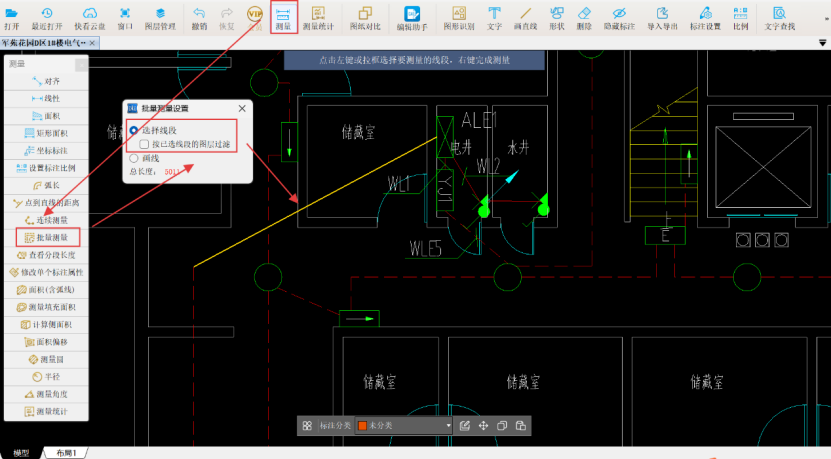Select the 选择线段 radio option
The width and height of the screenshot is (831, 459).
click(134, 130)
